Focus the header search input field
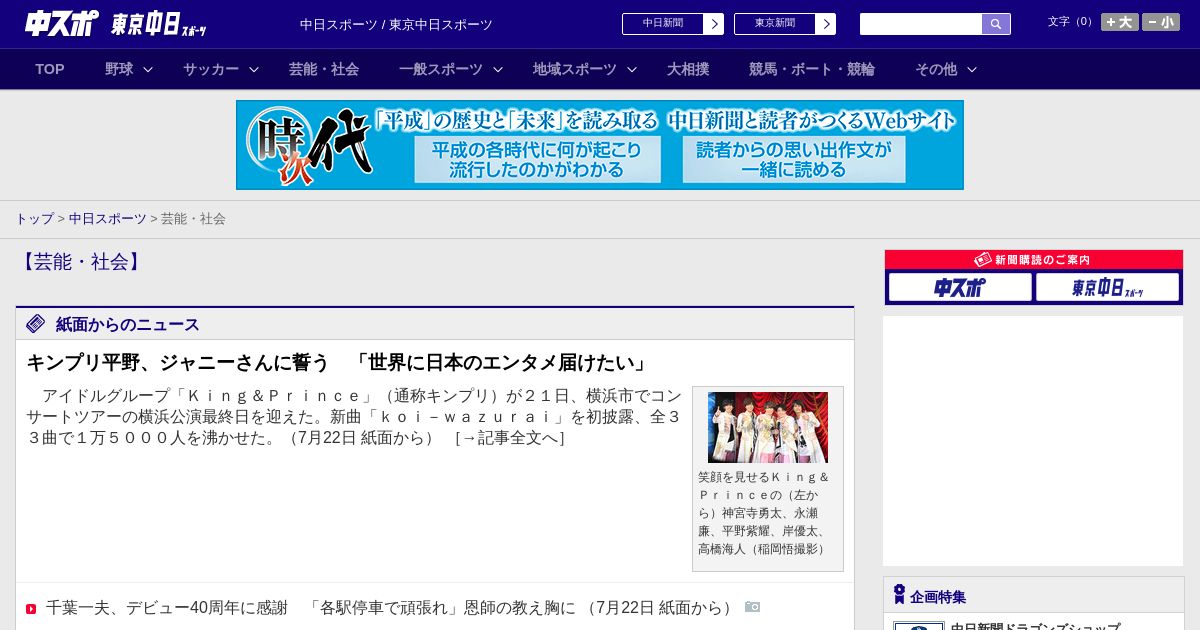This screenshot has width=1200, height=630. (x=921, y=24)
